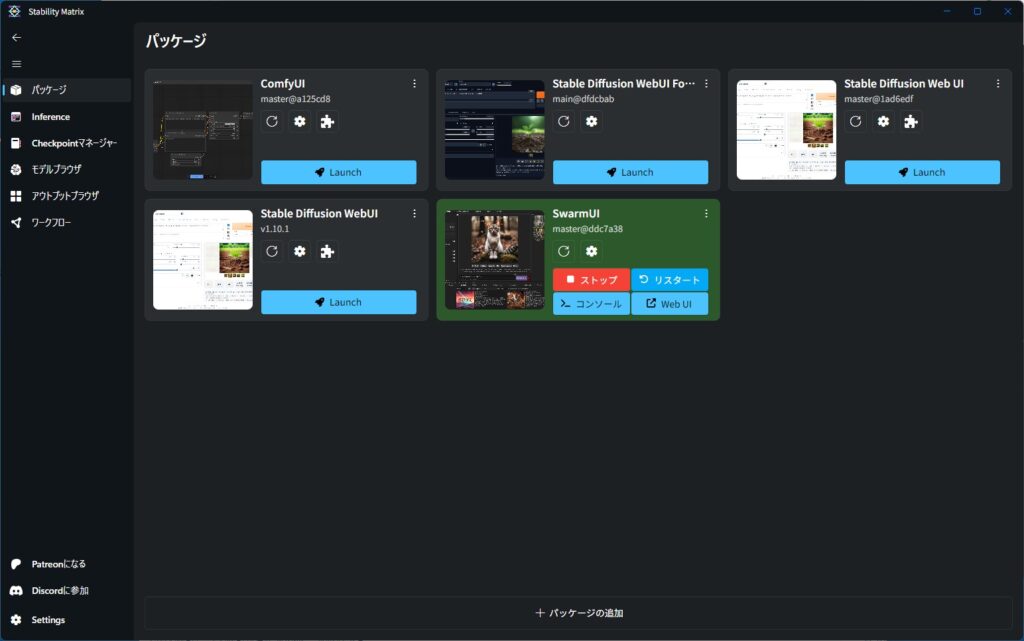Stop SwarmUI with the red ストップ button
The image size is (1024, 641).
(591, 280)
